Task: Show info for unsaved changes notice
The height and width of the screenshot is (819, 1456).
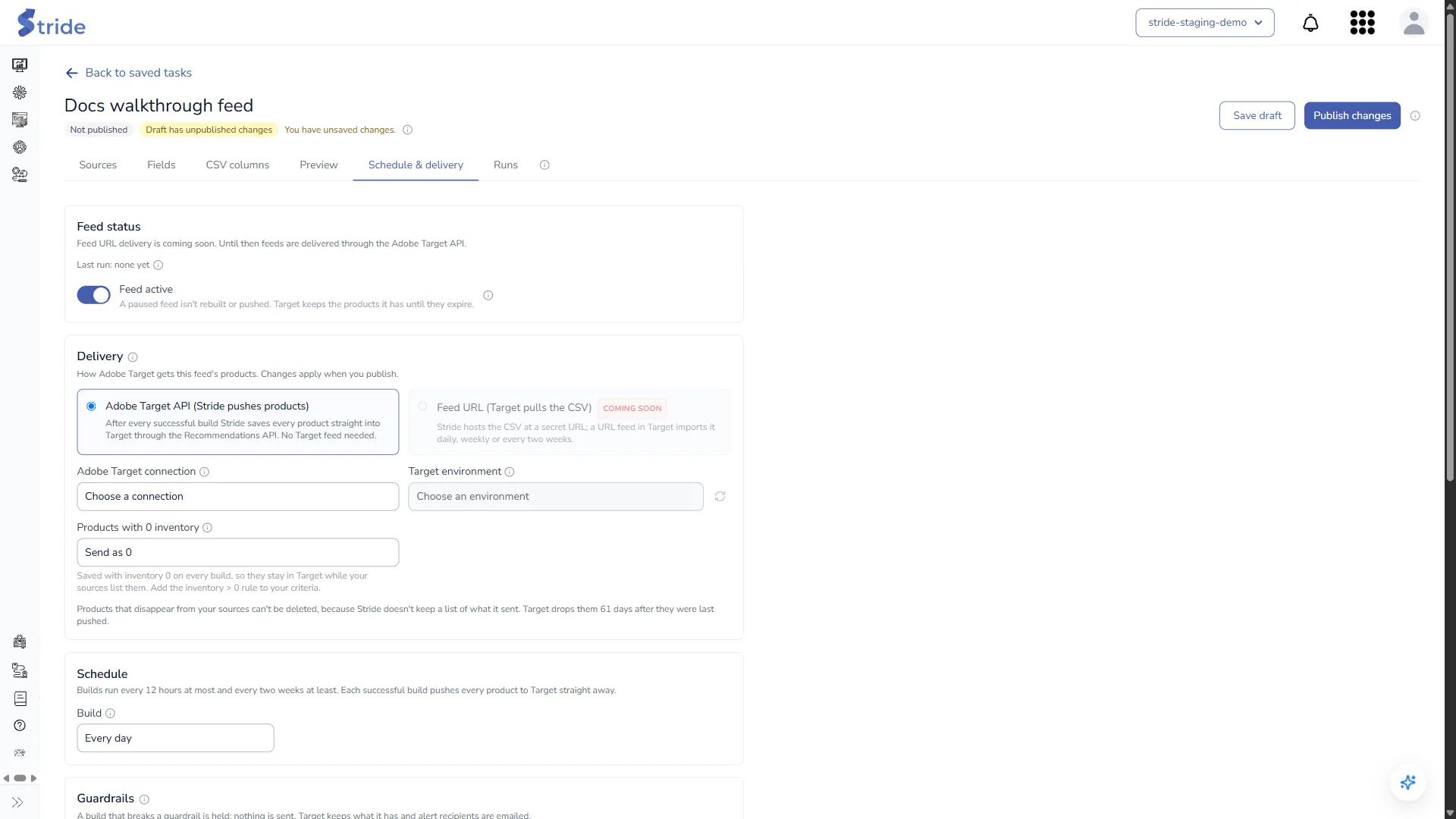Action: 407,130
